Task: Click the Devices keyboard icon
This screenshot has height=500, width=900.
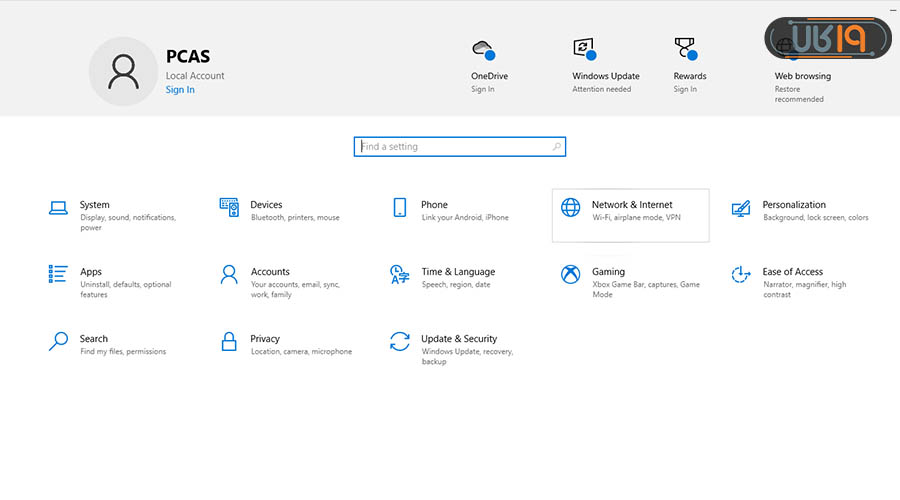Action: [229, 207]
